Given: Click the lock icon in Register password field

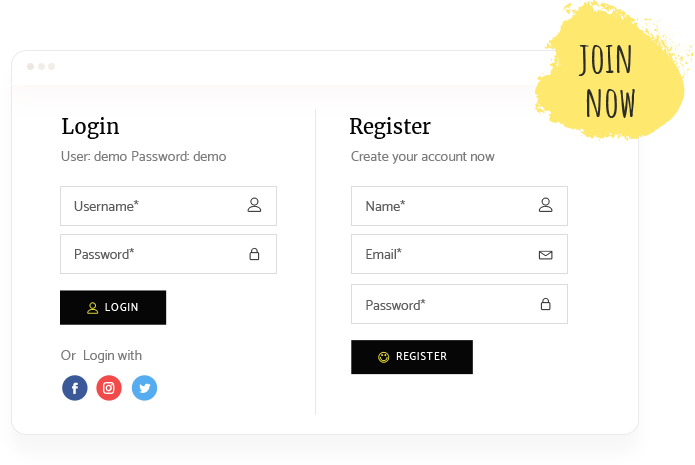Looking at the screenshot, I should coord(545,304).
